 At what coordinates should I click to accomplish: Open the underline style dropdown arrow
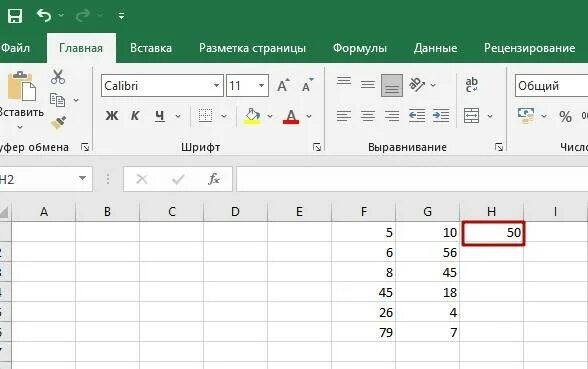point(178,116)
